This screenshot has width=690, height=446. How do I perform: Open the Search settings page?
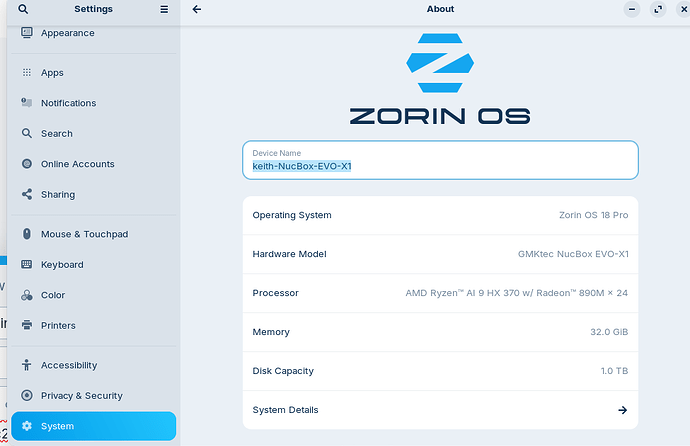57,133
